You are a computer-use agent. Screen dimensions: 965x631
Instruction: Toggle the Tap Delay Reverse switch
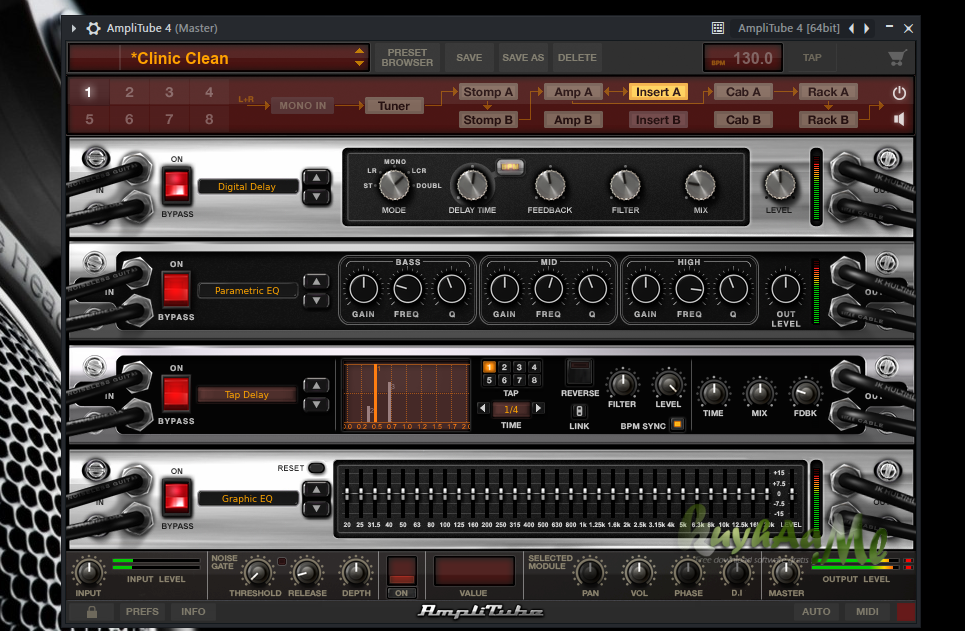(579, 371)
